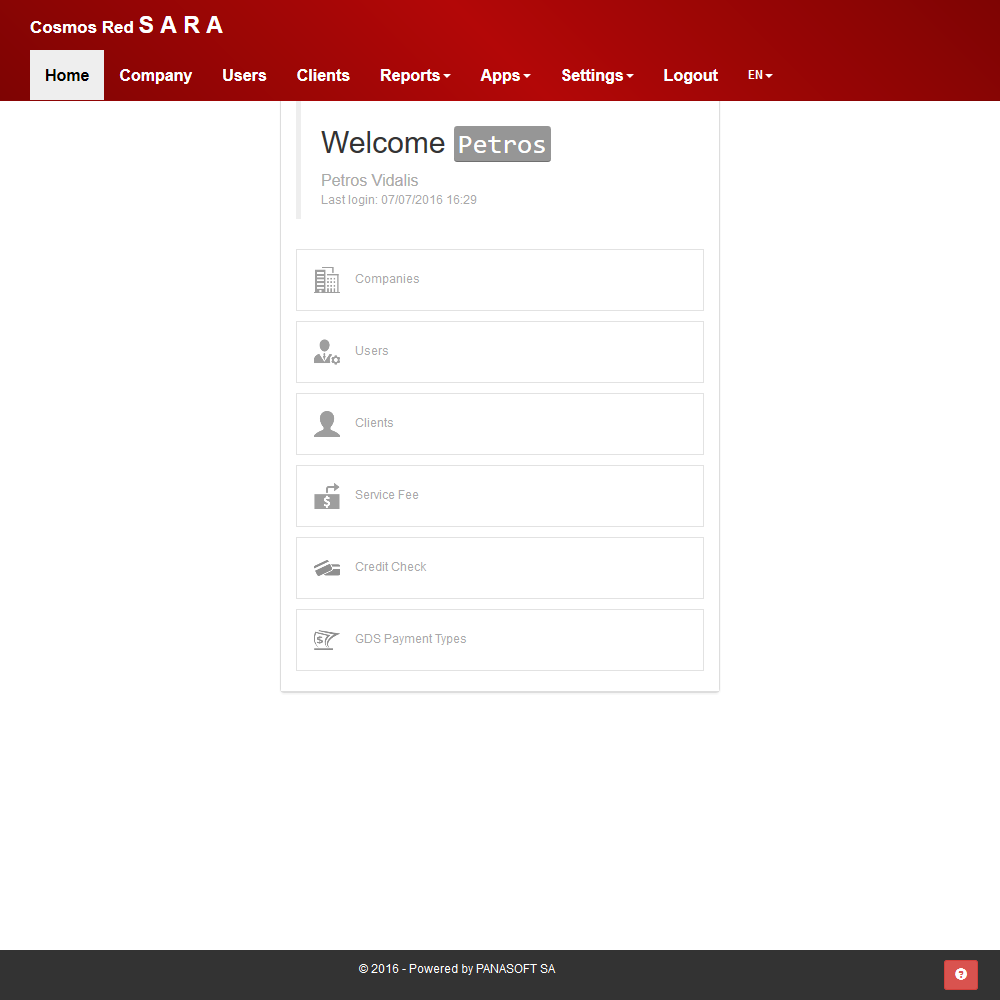The image size is (1000, 1000).
Task: Click the Credit Check cards icon
Action: [x=326, y=568]
